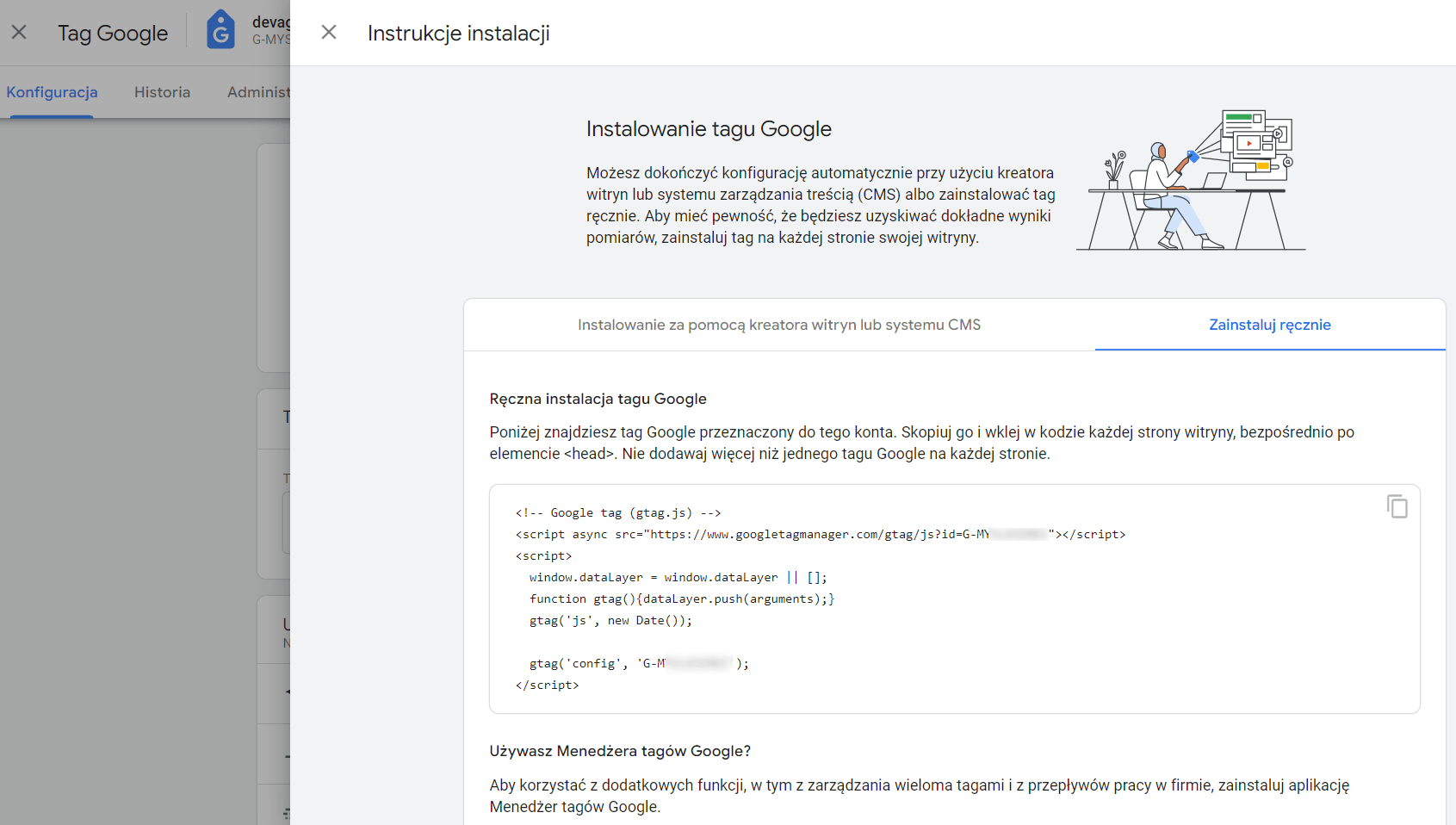Click the Tag Google page title
Image resolution: width=1456 pixels, height=825 pixels.
click(x=113, y=33)
